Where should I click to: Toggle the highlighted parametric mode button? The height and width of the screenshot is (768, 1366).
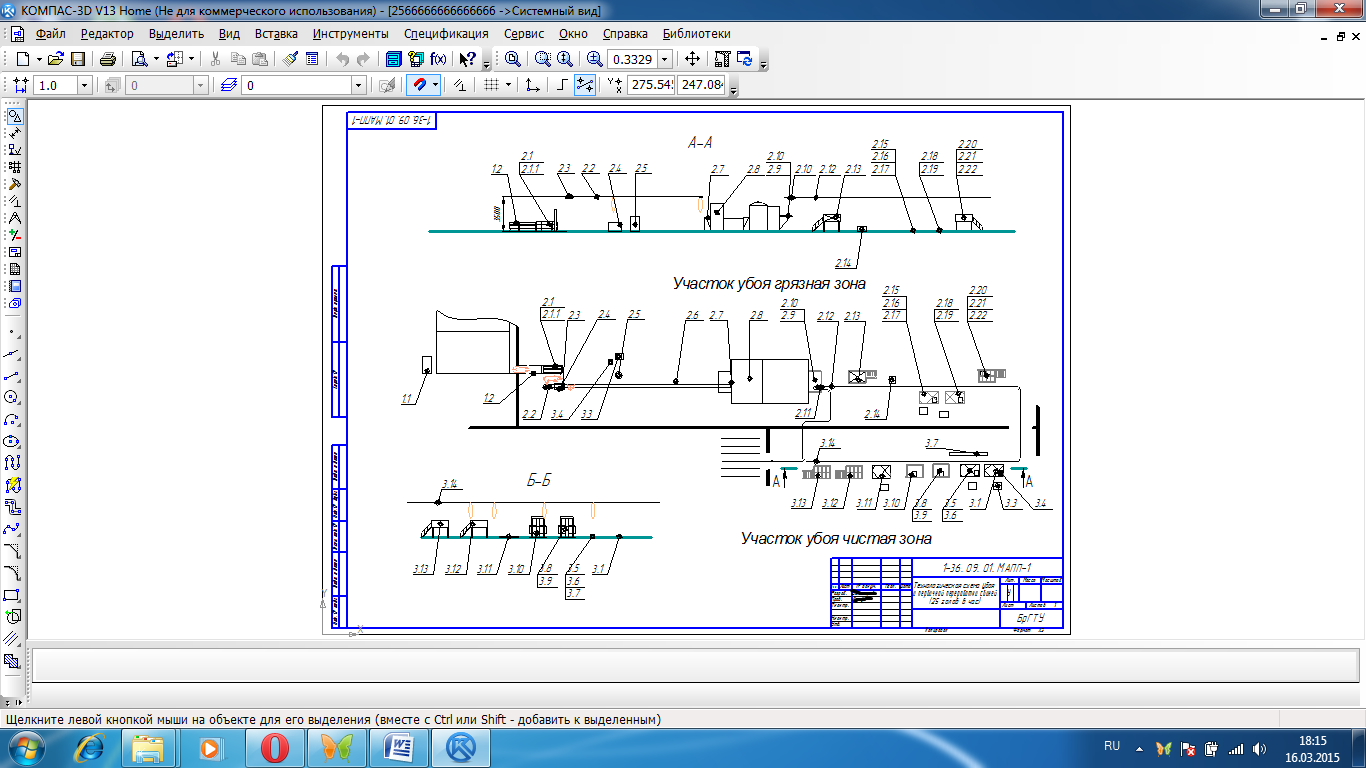(x=586, y=85)
